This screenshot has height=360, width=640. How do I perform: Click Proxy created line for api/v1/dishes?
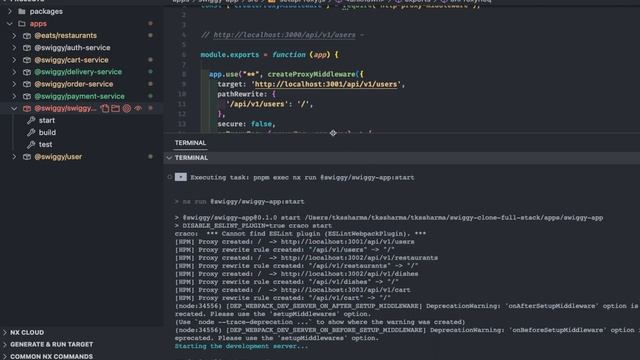coord(296,274)
